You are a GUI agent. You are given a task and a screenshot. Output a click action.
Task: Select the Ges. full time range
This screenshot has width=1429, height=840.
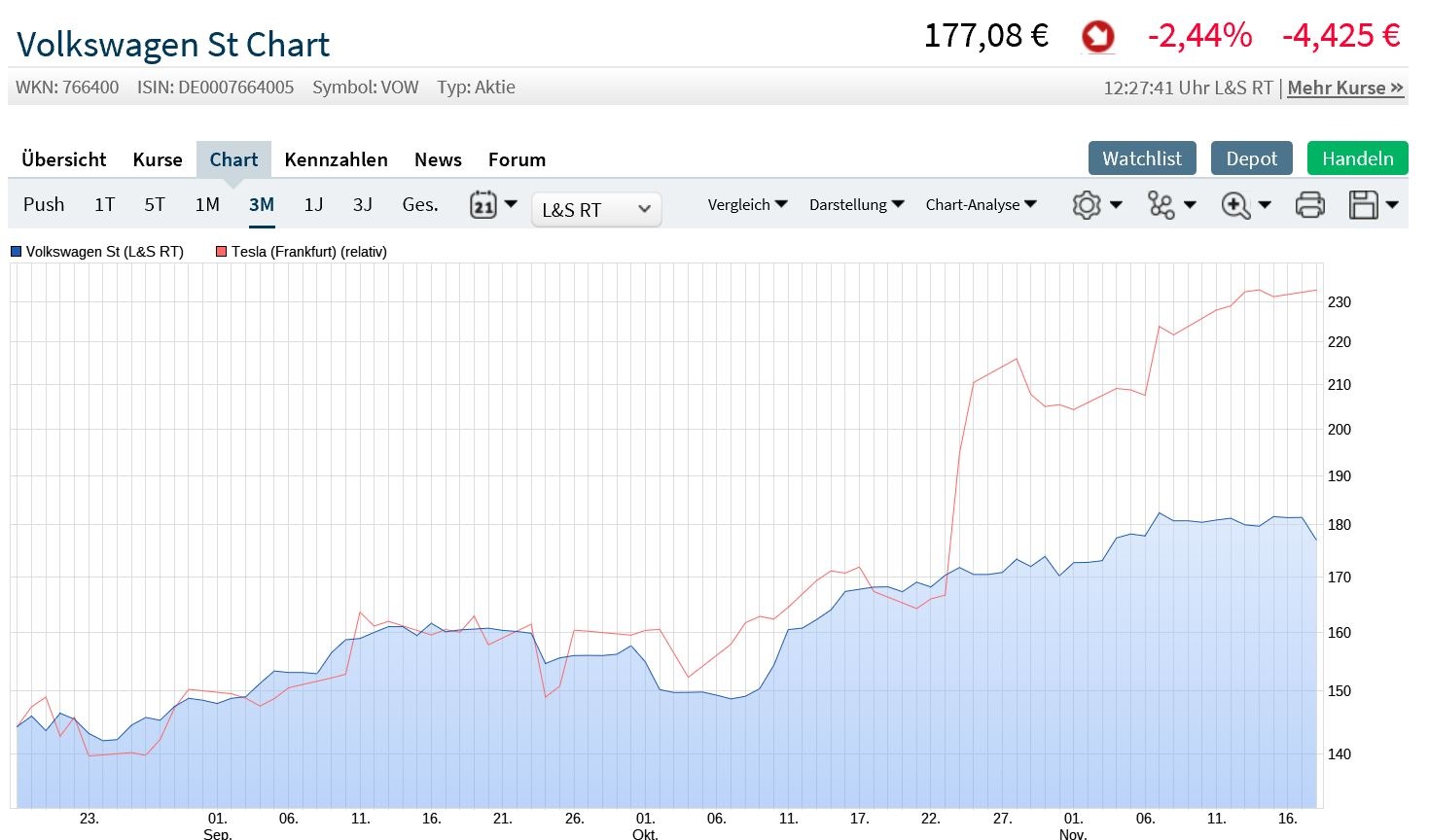click(x=420, y=204)
